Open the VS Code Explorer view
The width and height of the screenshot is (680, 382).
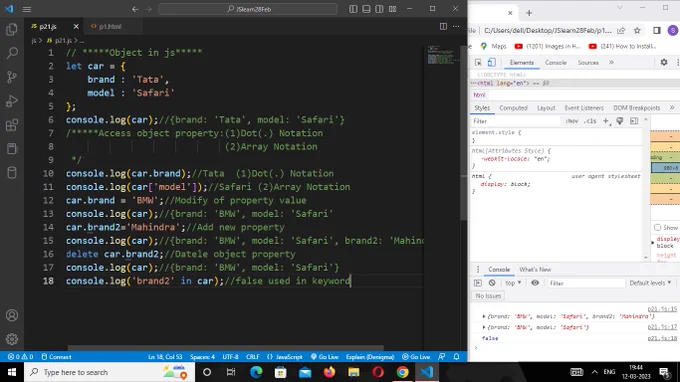coord(12,29)
